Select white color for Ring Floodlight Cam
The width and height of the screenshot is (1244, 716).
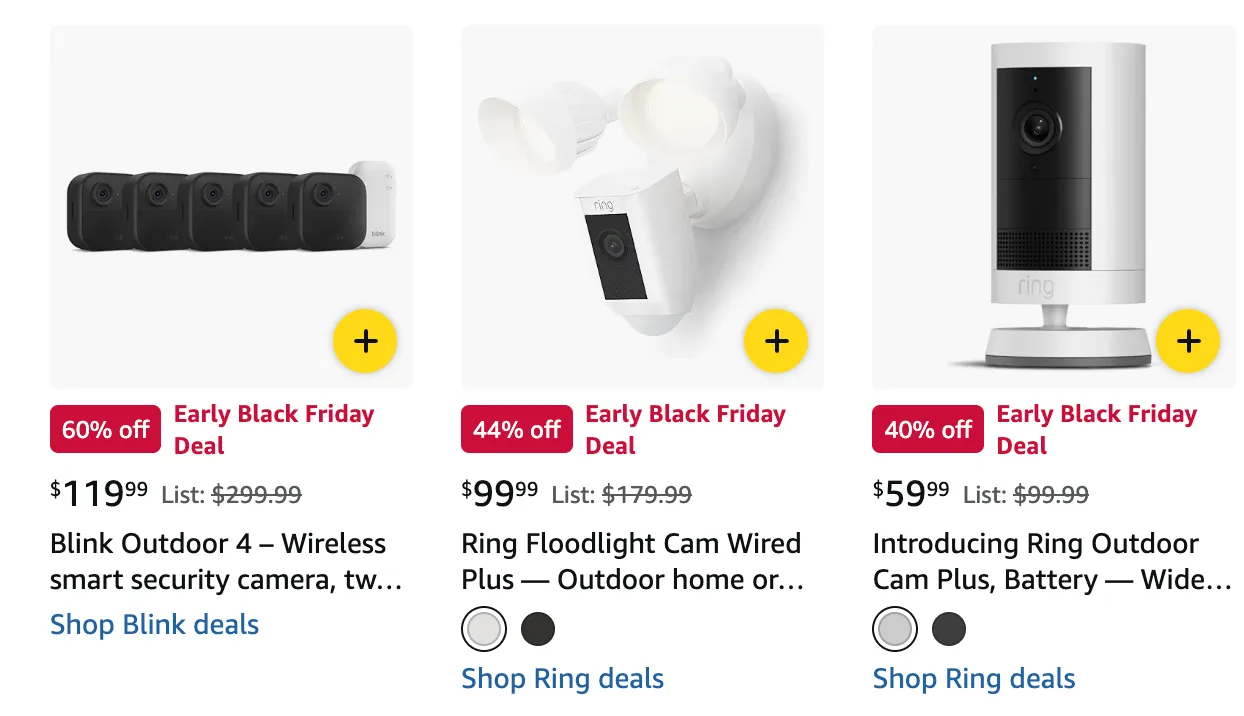484,629
